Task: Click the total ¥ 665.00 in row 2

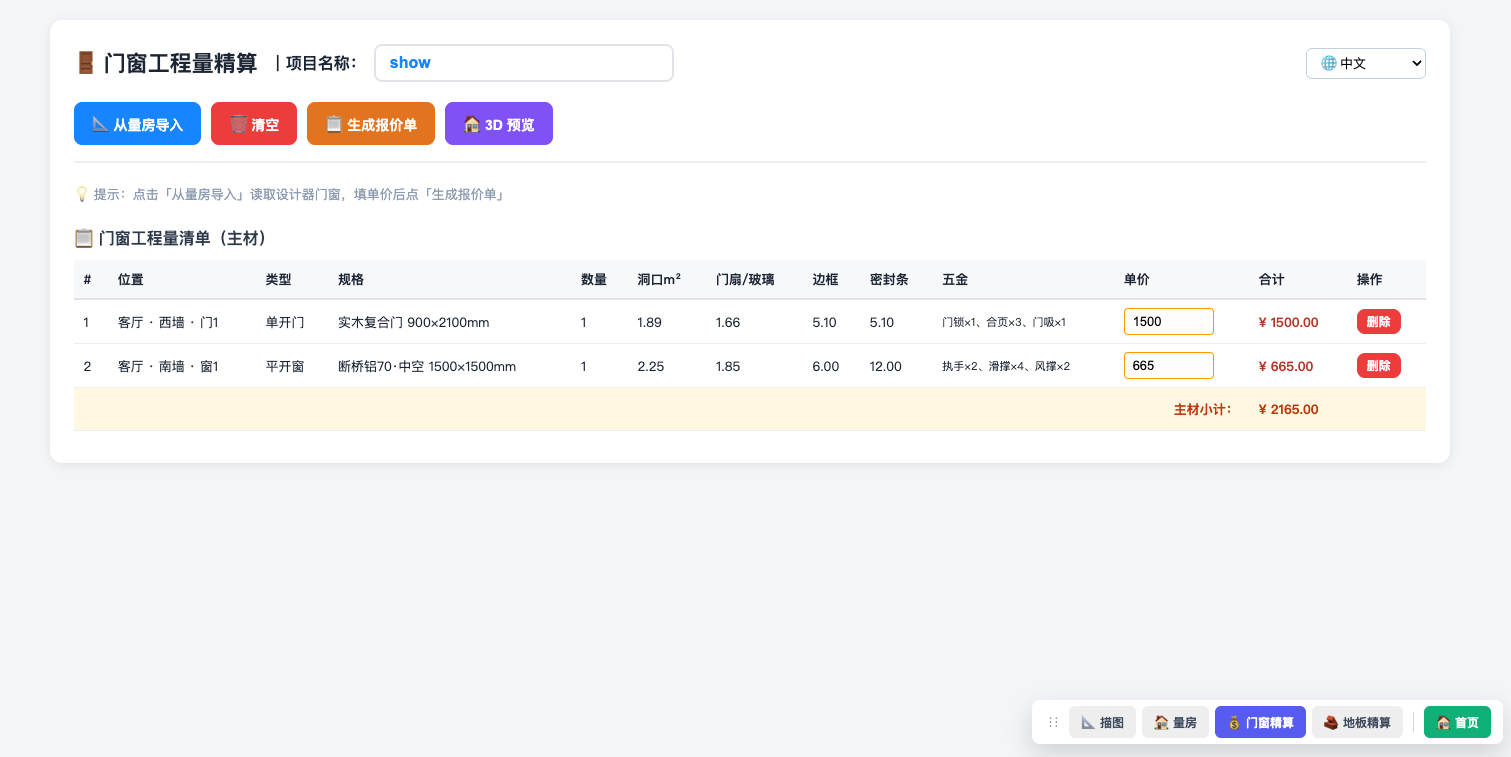Action: click(1285, 366)
